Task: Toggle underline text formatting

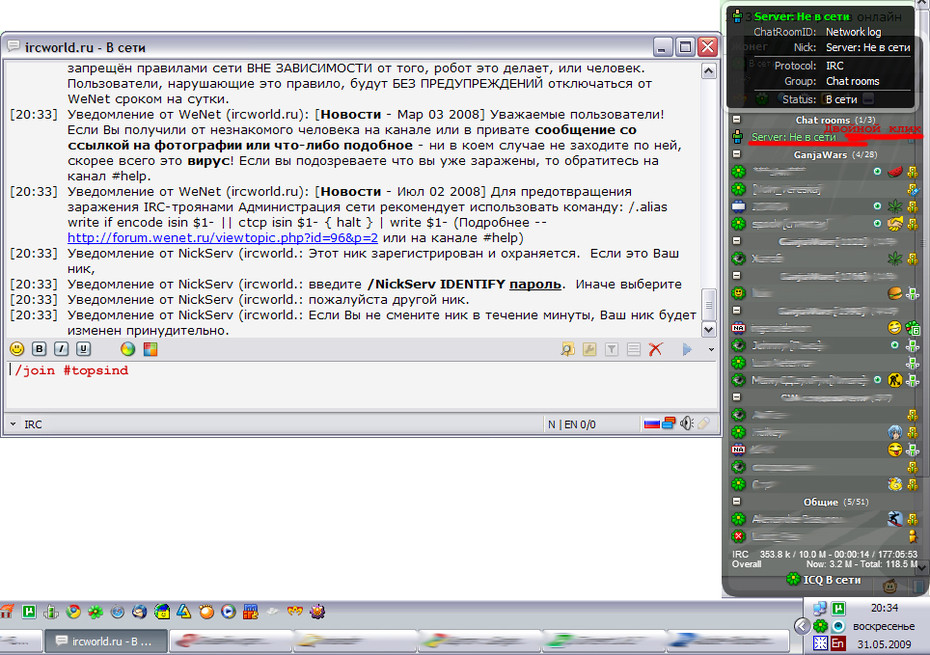Action: click(x=84, y=349)
